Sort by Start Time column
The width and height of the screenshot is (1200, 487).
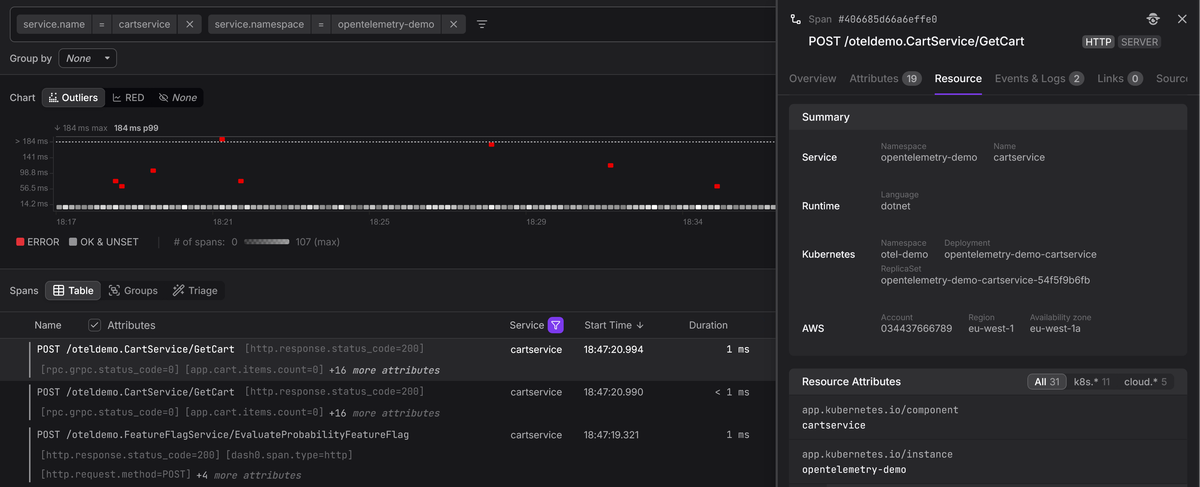coord(613,325)
